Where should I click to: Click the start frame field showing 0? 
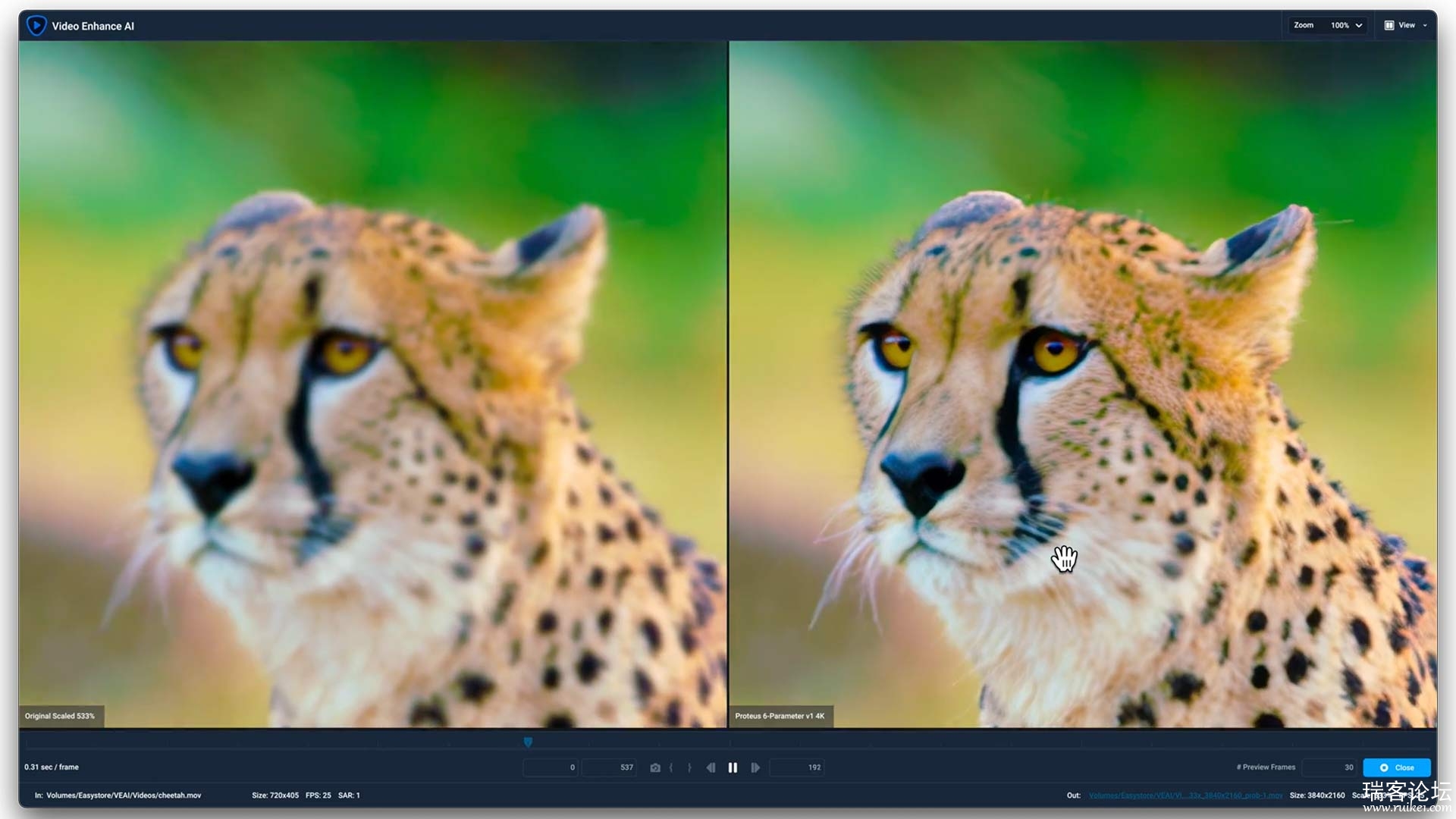coord(551,767)
